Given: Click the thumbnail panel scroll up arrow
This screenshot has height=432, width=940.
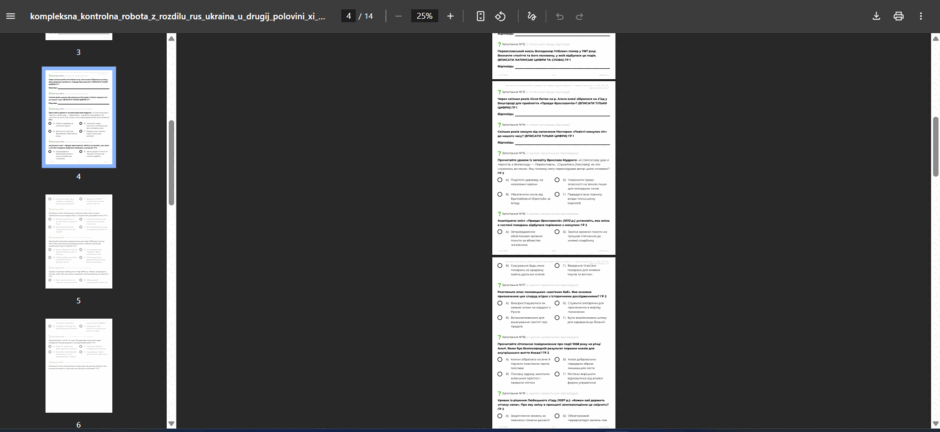Looking at the screenshot, I should point(171,39).
